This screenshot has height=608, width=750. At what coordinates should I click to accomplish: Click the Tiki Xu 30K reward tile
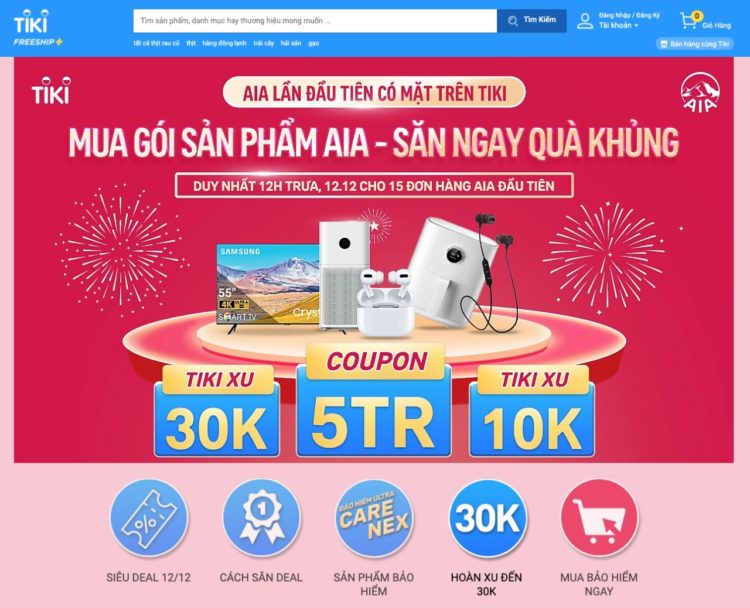click(x=217, y=411)
